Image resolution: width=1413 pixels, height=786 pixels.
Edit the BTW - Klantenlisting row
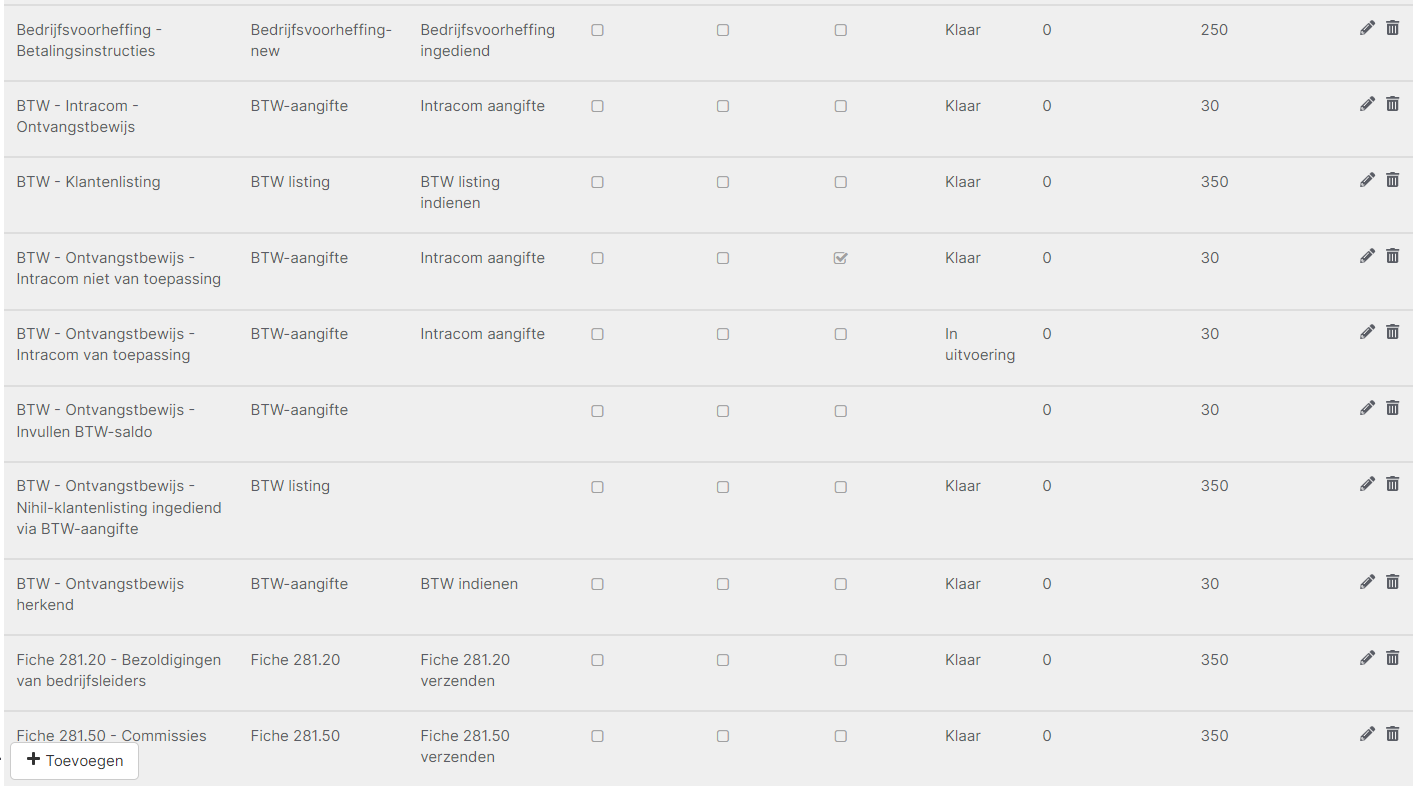(x=1367, y=180)
